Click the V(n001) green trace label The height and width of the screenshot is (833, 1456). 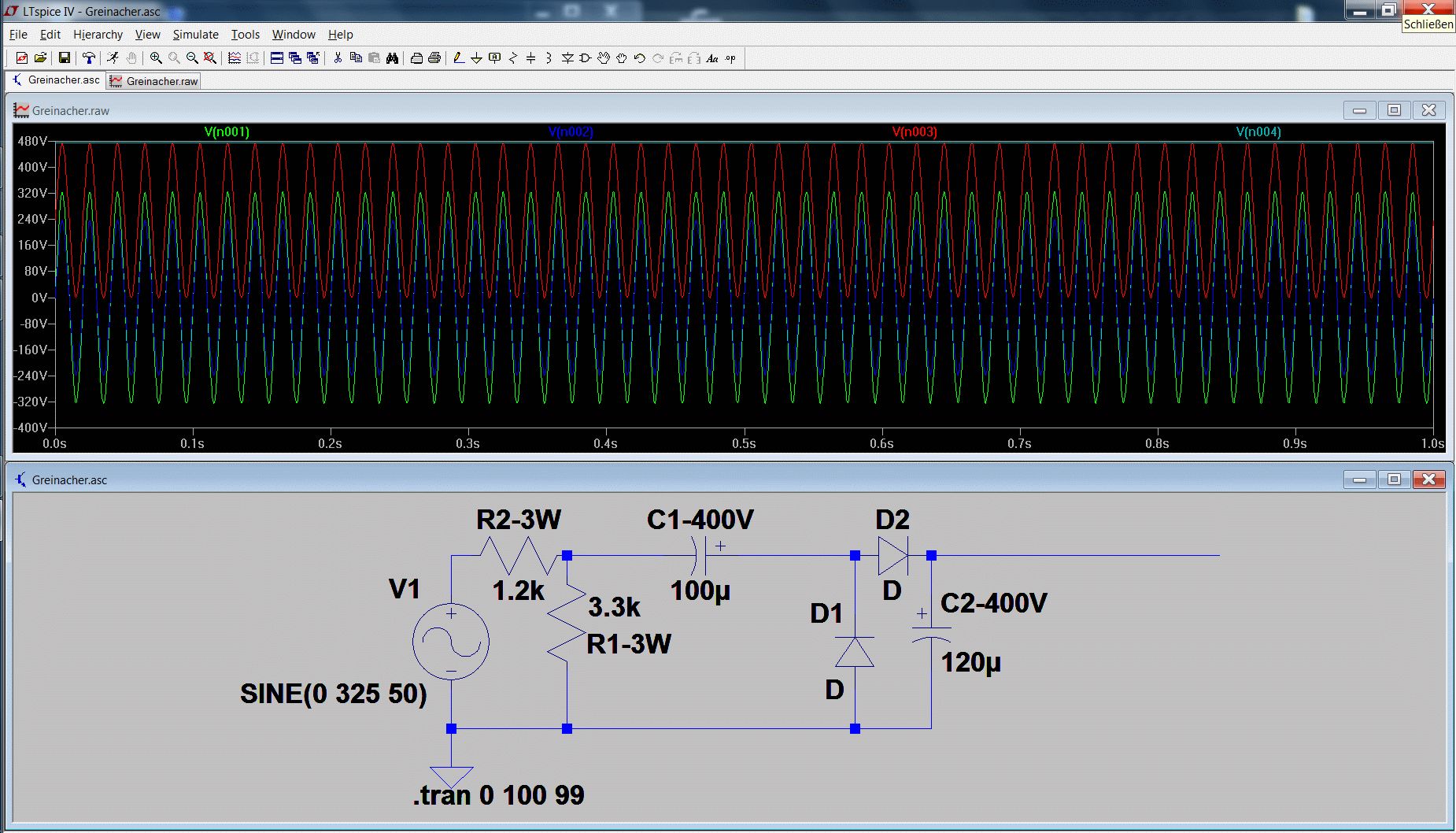click(227, 132)
